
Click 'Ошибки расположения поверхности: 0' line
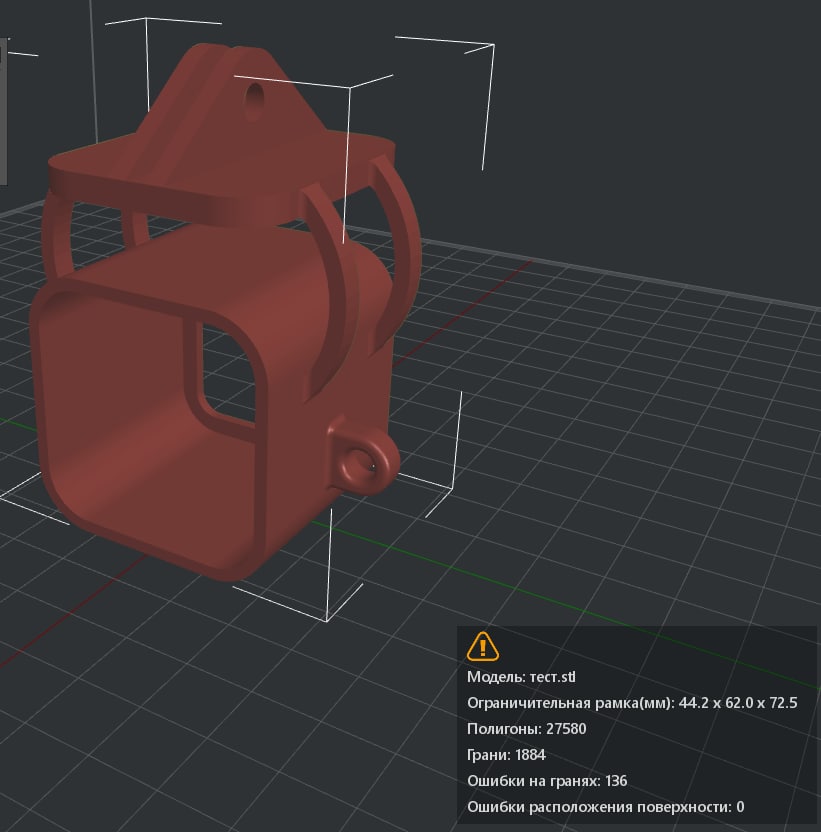(606, 807)
